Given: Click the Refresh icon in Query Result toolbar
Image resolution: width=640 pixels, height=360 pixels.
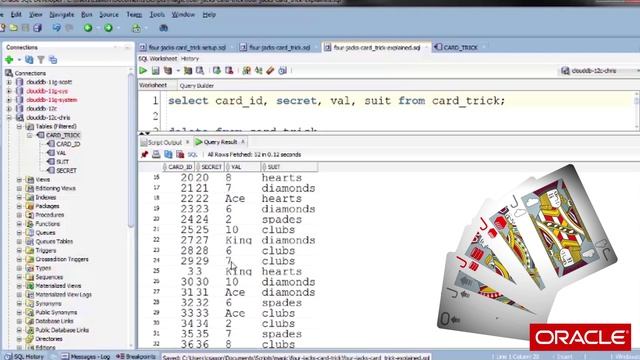Looking at the screenshot, I should (168, 154).
